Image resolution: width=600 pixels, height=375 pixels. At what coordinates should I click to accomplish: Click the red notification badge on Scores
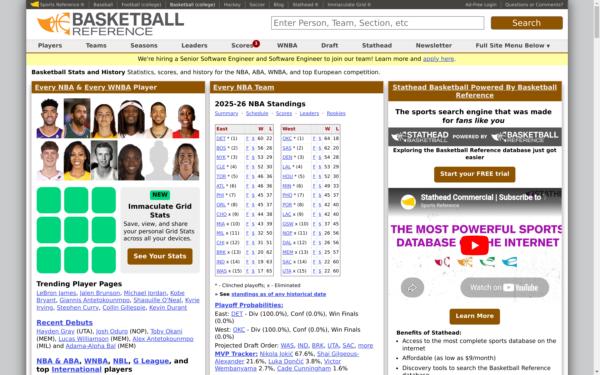tap(256, 43)
